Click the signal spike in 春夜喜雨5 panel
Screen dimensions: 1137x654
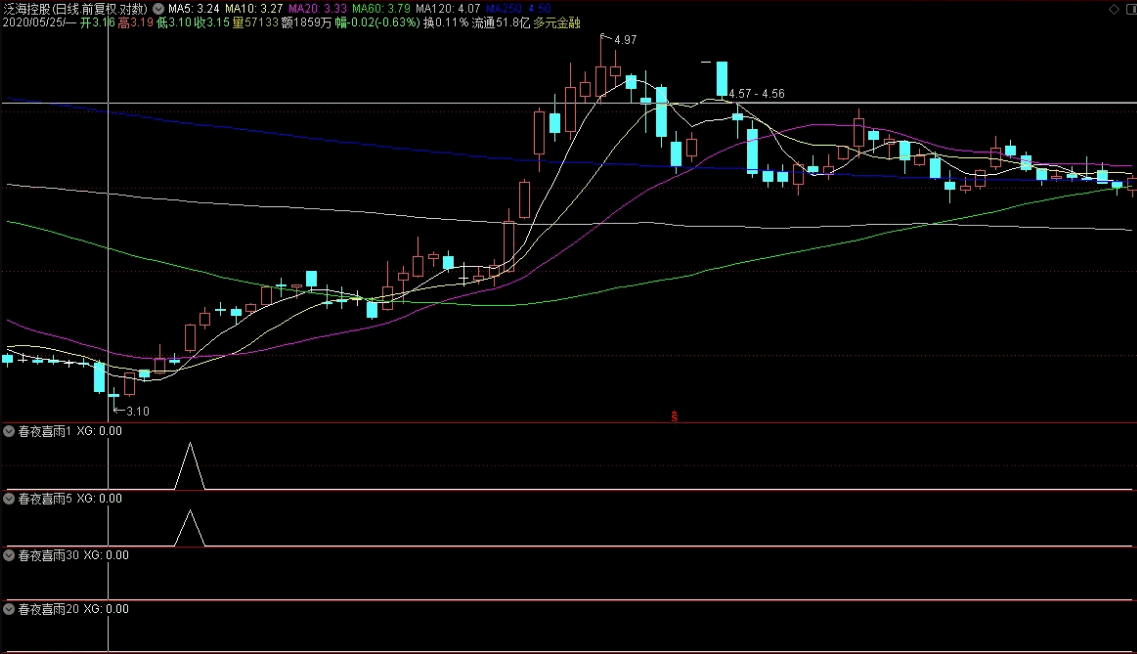tap(190, 528)
